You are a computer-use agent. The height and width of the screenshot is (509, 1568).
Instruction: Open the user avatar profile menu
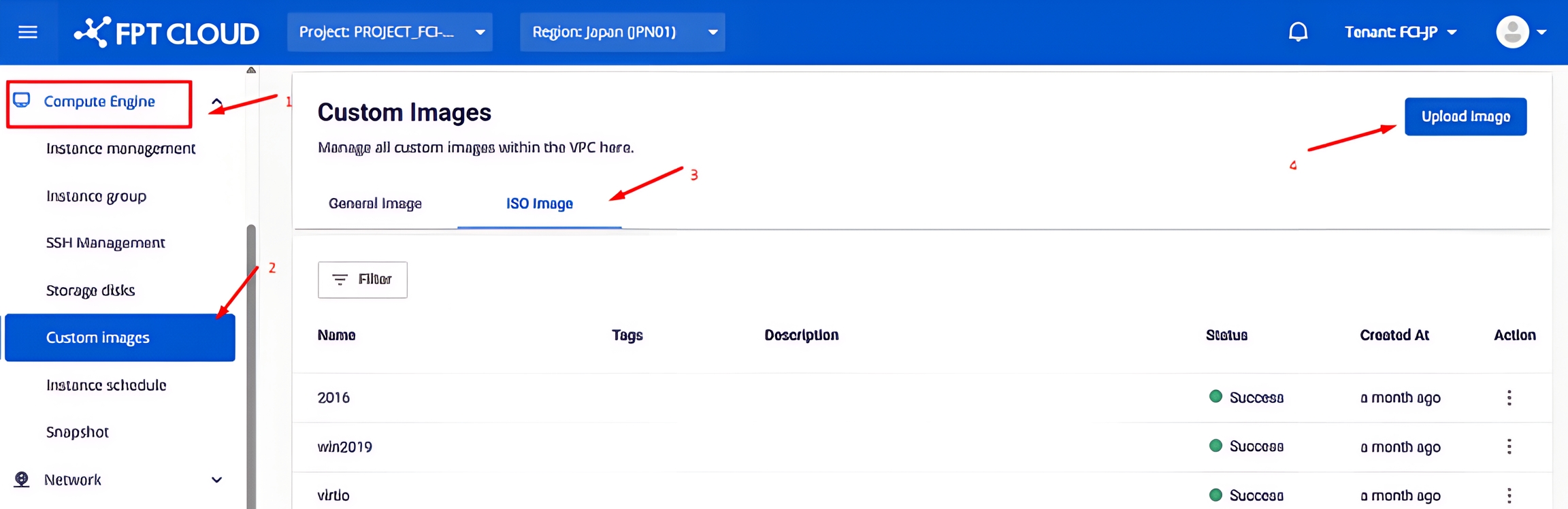[x=1512, y=32]
